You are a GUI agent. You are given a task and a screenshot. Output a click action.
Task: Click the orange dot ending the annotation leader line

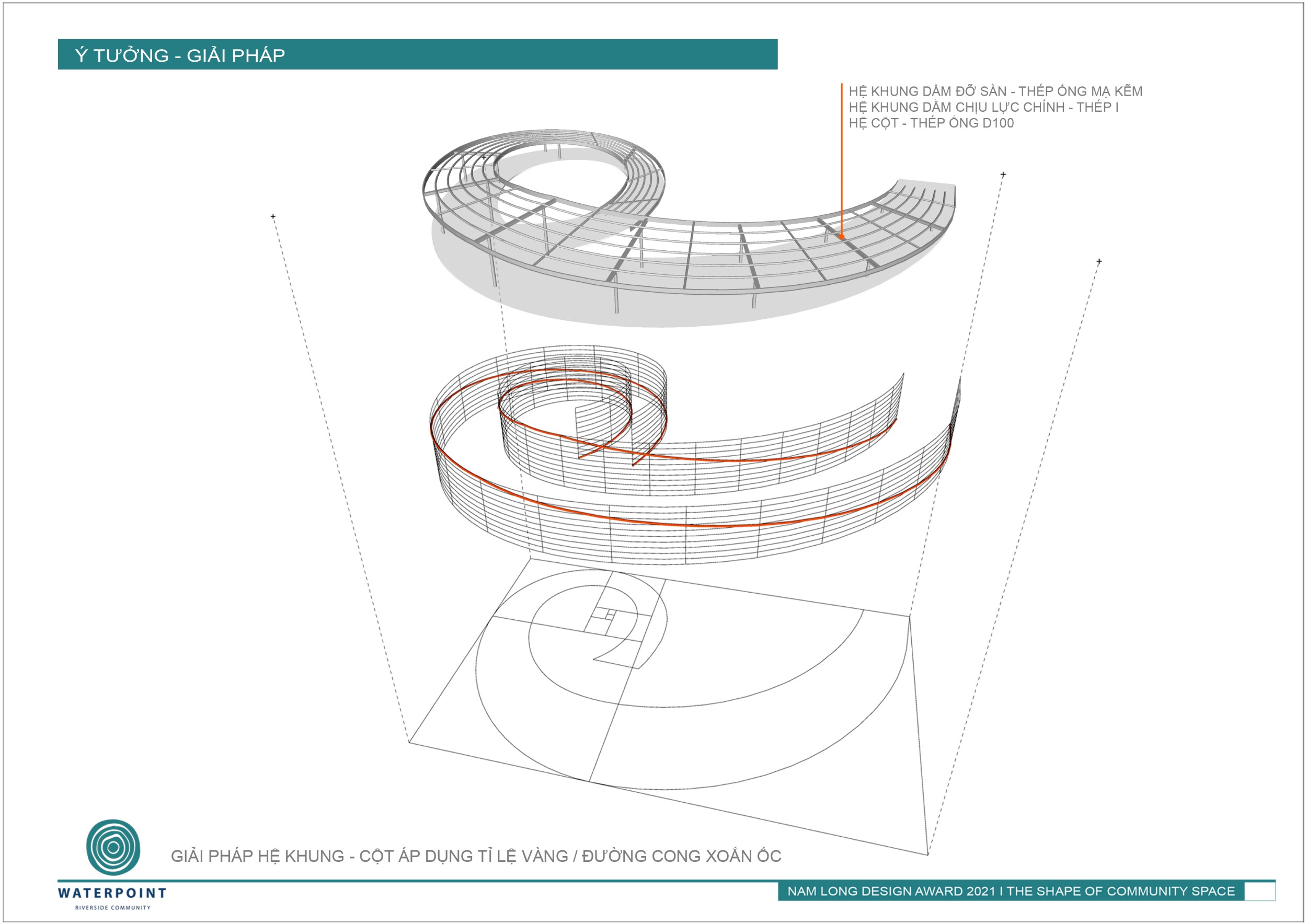[x=842, y=236]
